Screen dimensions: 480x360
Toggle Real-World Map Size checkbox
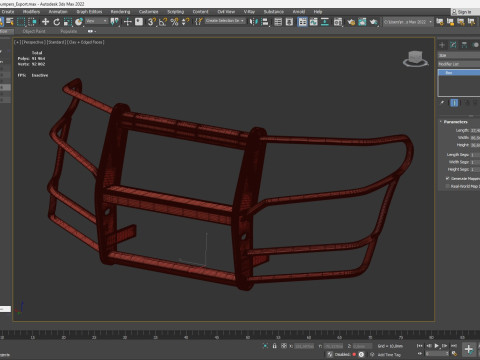(448, 186)
